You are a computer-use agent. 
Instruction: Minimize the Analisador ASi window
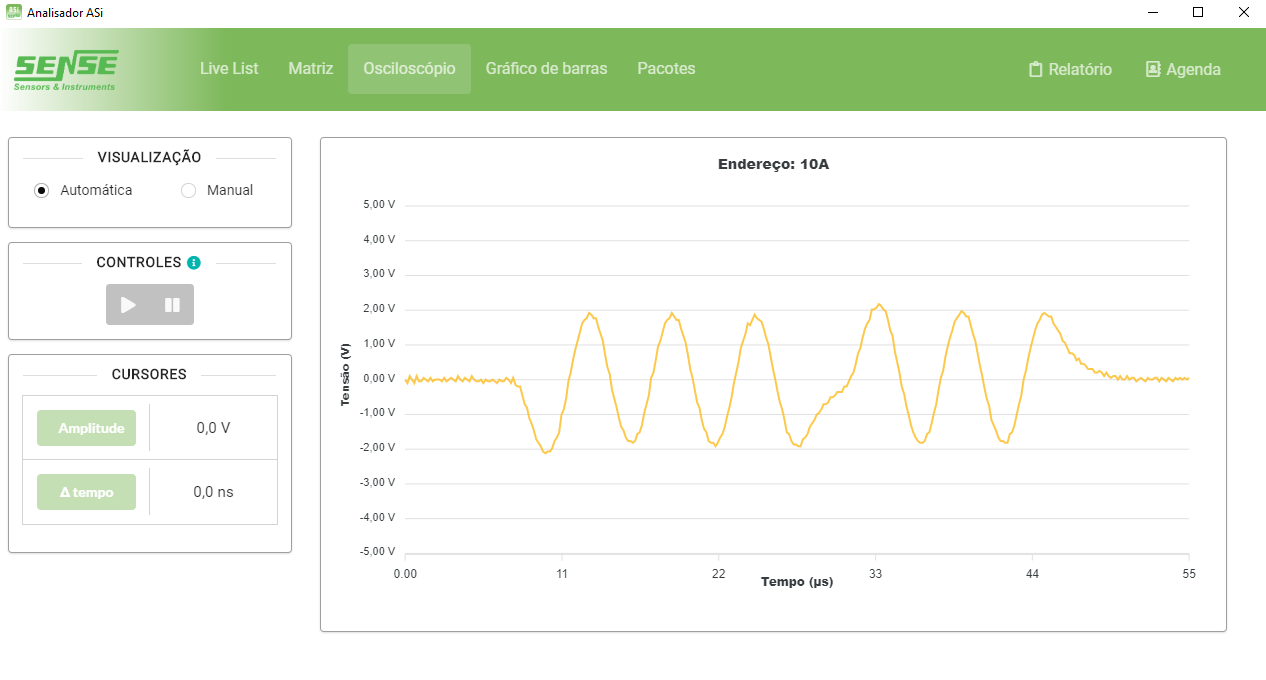[1152, 13]
